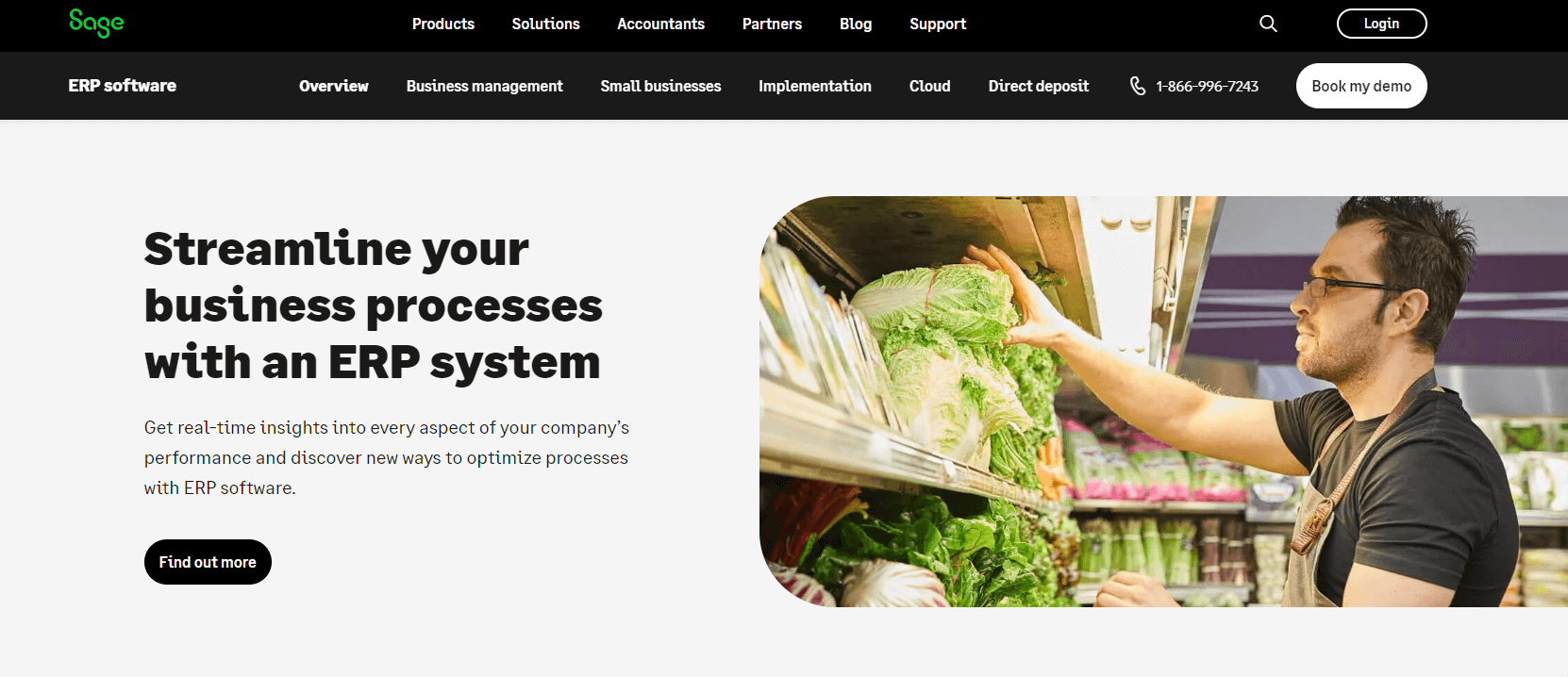The height and width of the screenshot is (677, 1568).
Task: Open the search magnifier icon
Action: pyautogui.click(x=1268, y=24)
